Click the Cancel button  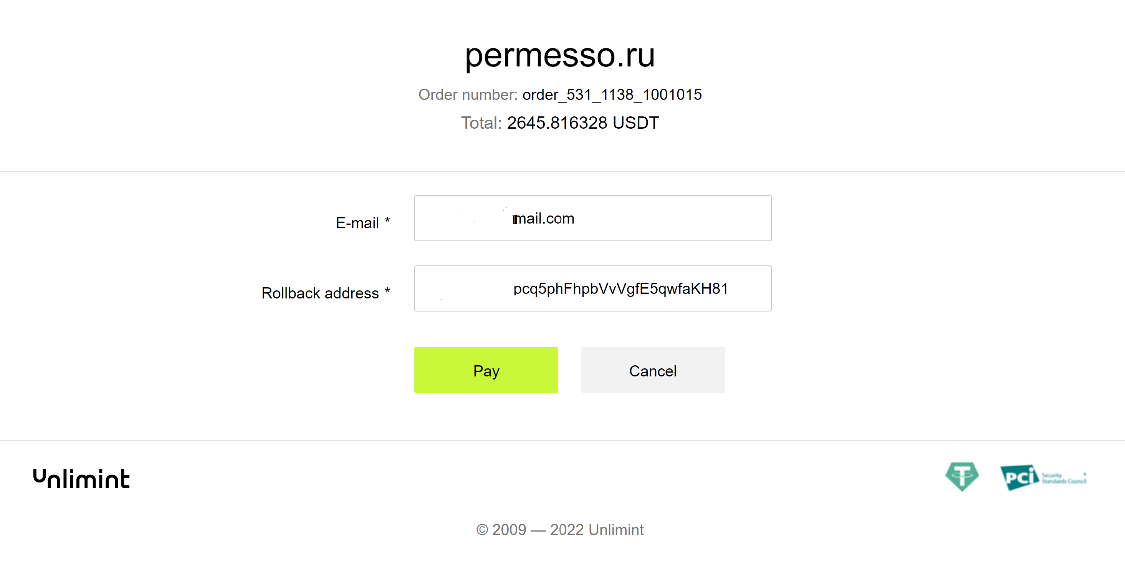pyautogui.click(x=653, y=370)
